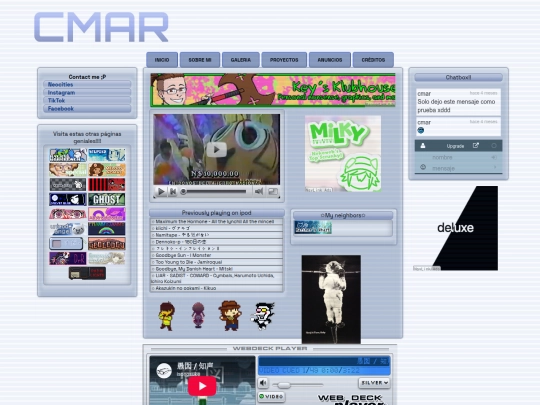Image resolution: width=540 pixels, height=405 pixels.
Task: Switch to the SOBRE MI tab
Action: click(x=200, y=60)
